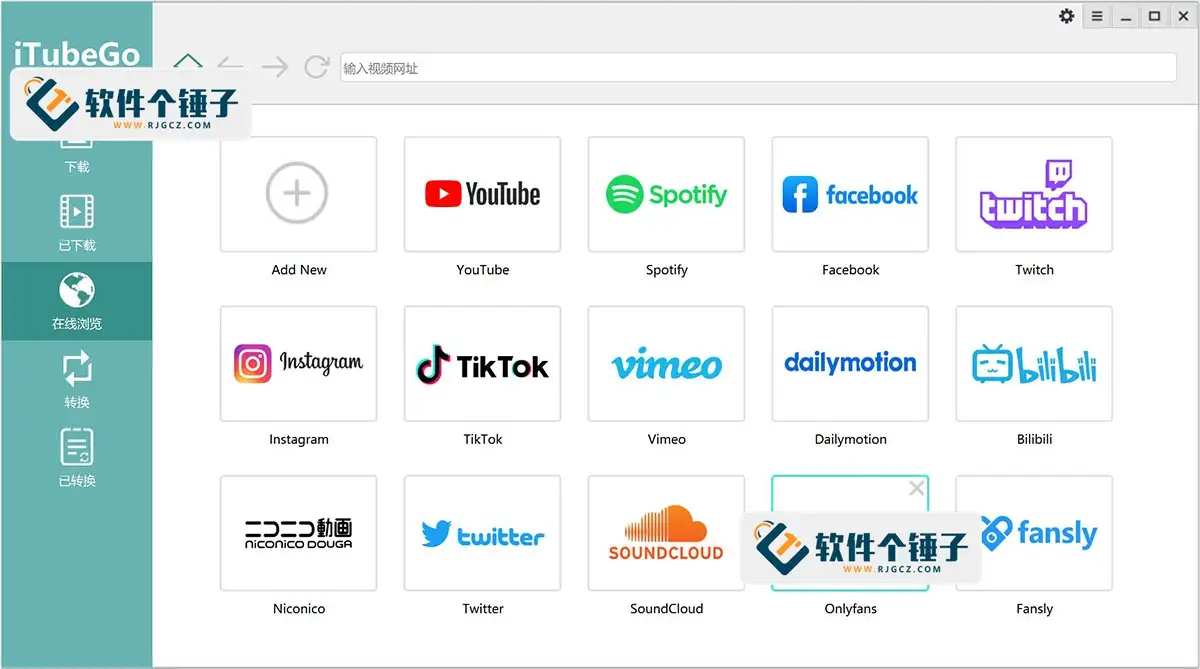
Task: Select the Vimeo tile
Action: click(x=666, y=363)
